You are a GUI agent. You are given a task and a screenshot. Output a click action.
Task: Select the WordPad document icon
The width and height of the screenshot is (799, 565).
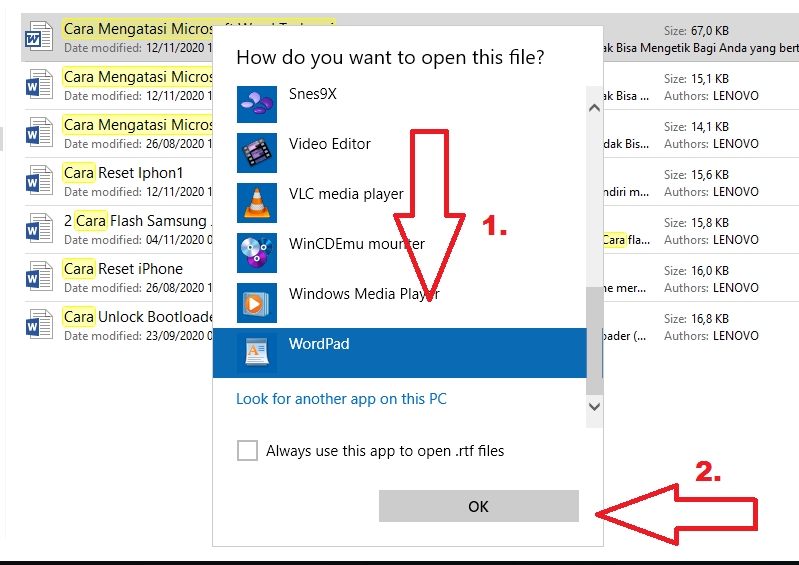point(257,353)
